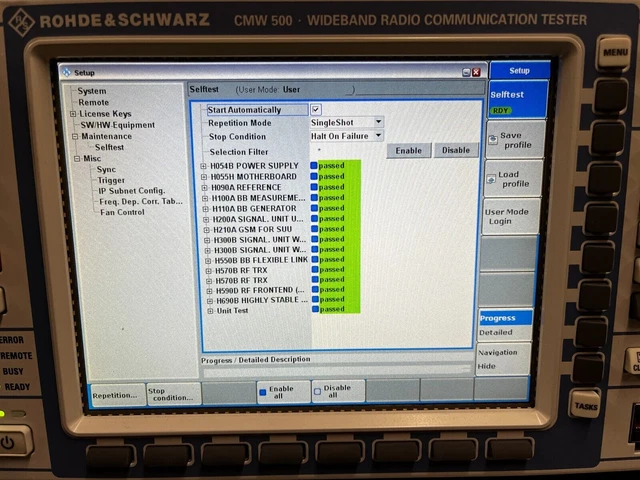Expand the H210A GSM FOR SUU node
The image size is (640, 480).
tap(207, 230)
